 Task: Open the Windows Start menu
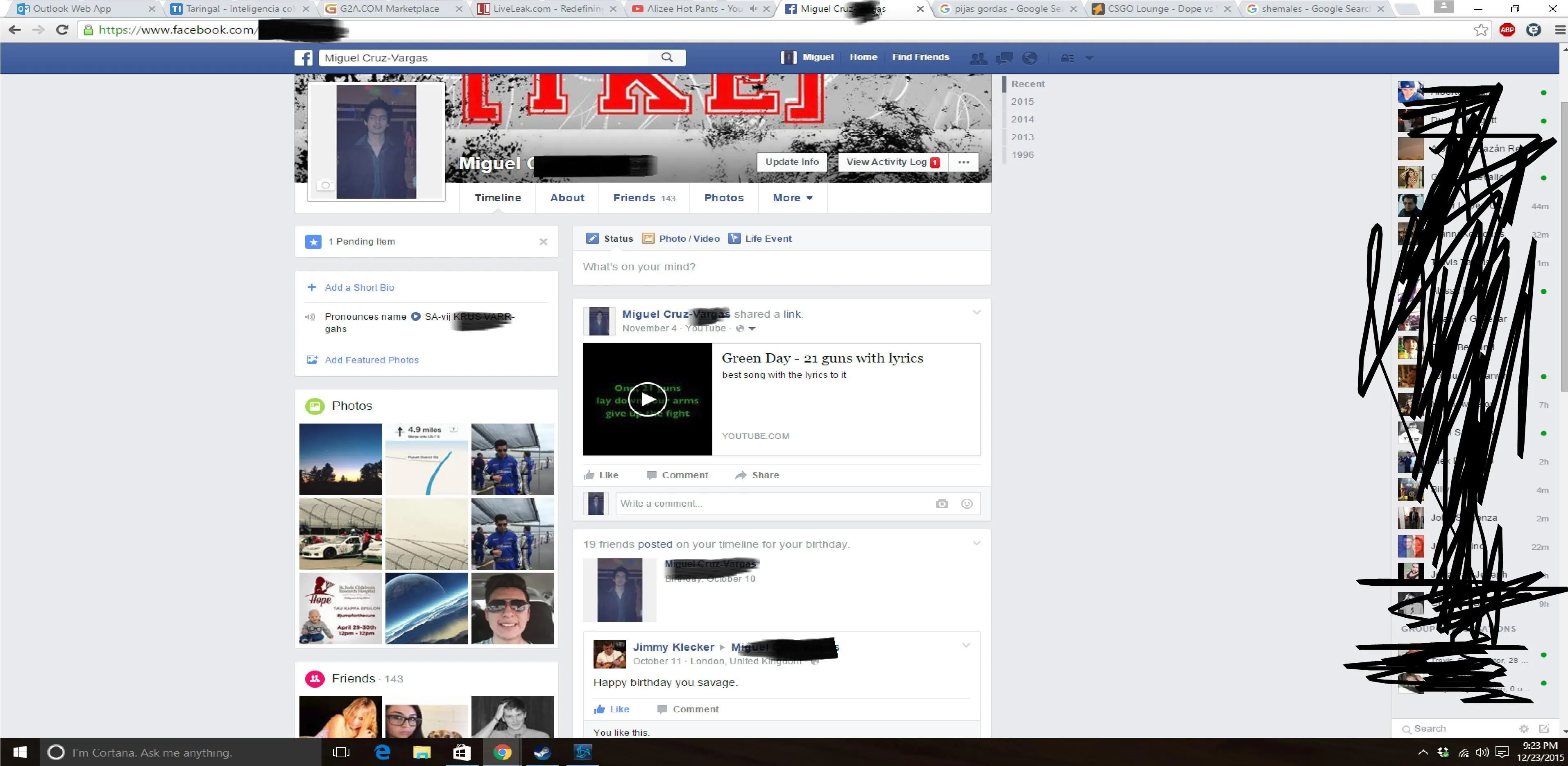tap(20, 752)
